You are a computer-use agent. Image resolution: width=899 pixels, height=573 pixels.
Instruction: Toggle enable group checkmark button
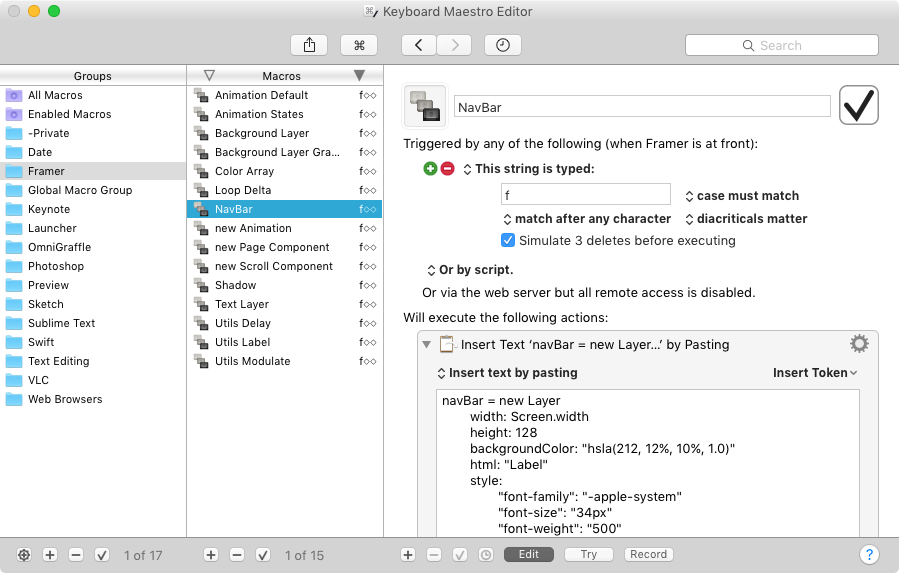(101, 555)
